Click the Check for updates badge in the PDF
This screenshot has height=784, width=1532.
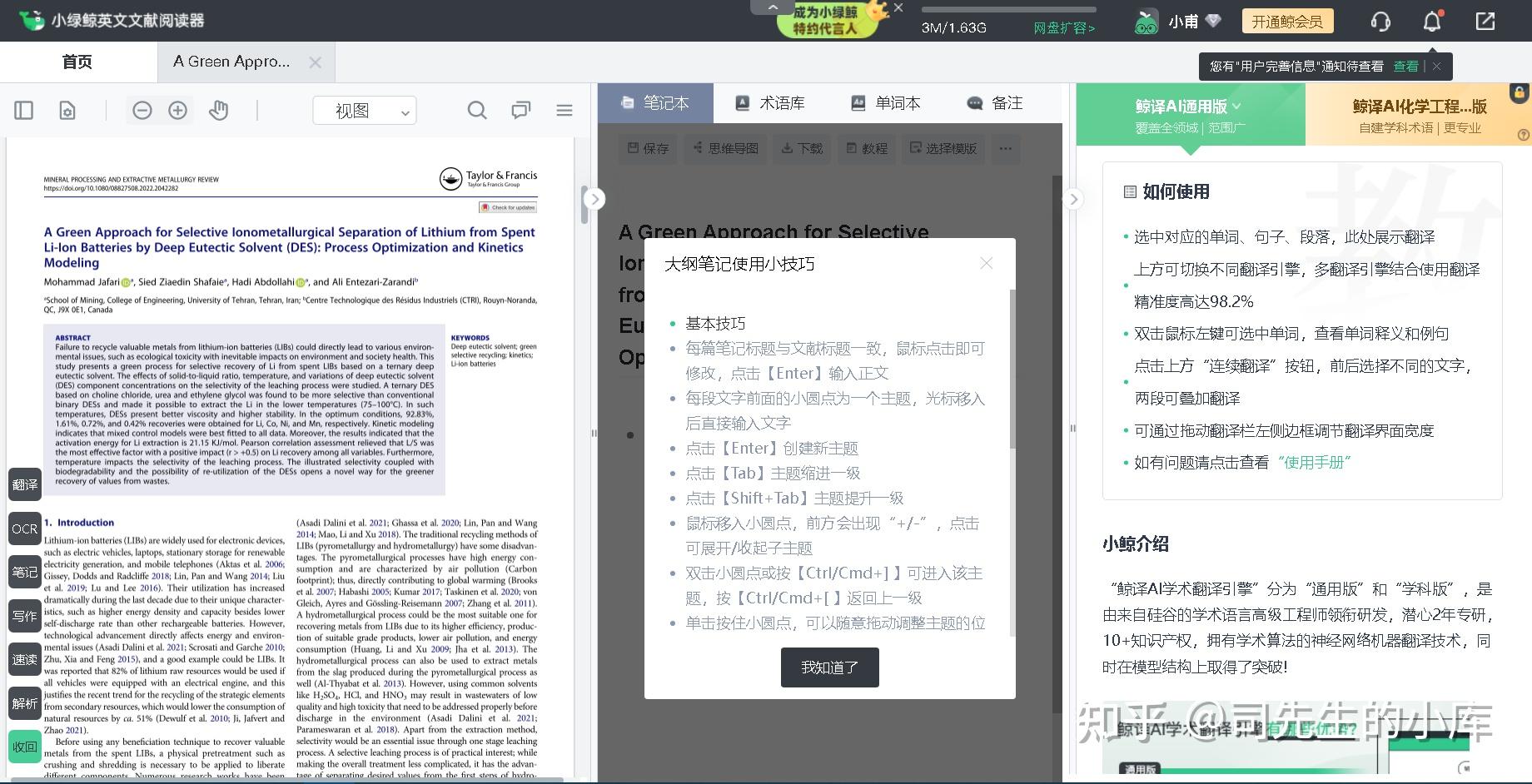coord(509,207)
